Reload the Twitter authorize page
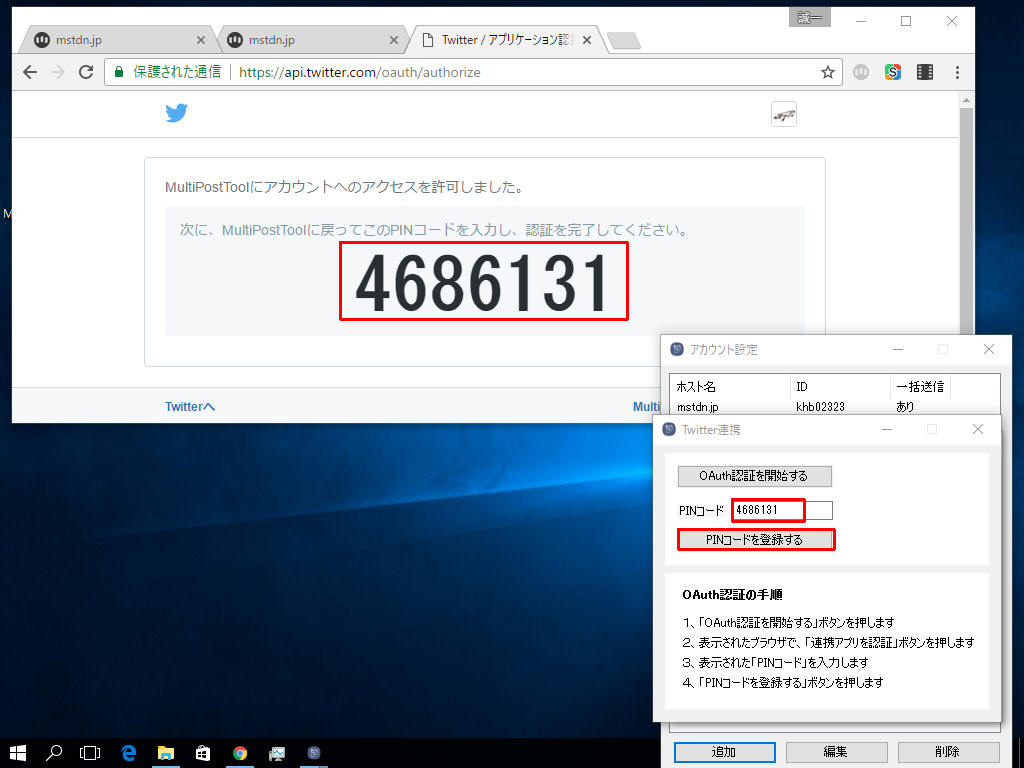Viewport: 1024px width, 768px height. (x=86, y=72)
